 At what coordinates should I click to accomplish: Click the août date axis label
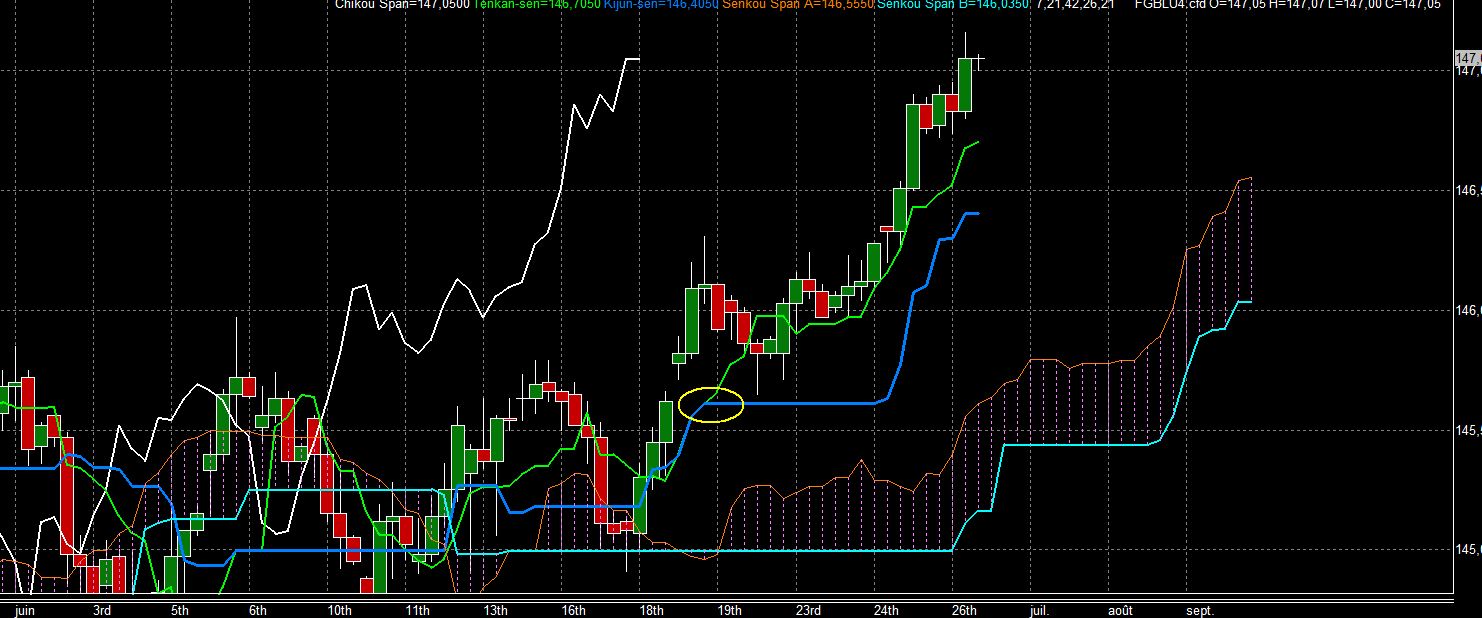(x=1122, y=610)
